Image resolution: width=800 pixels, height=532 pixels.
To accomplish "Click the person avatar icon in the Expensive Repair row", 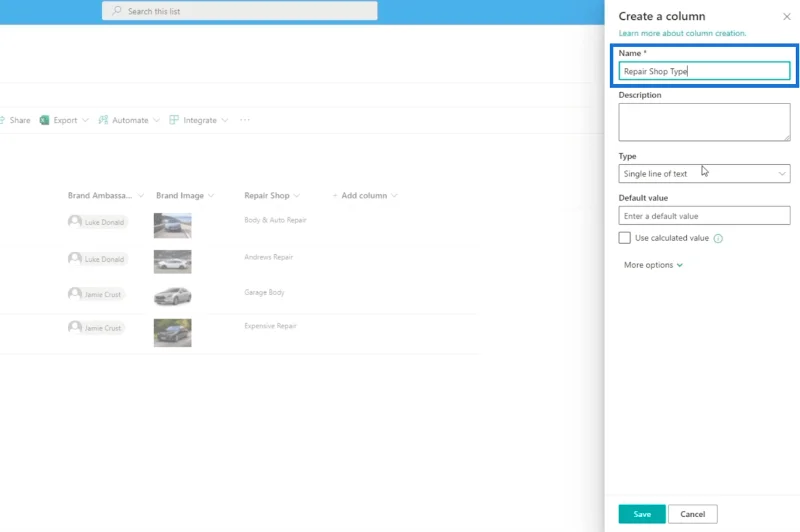I will tap(74, 327).
